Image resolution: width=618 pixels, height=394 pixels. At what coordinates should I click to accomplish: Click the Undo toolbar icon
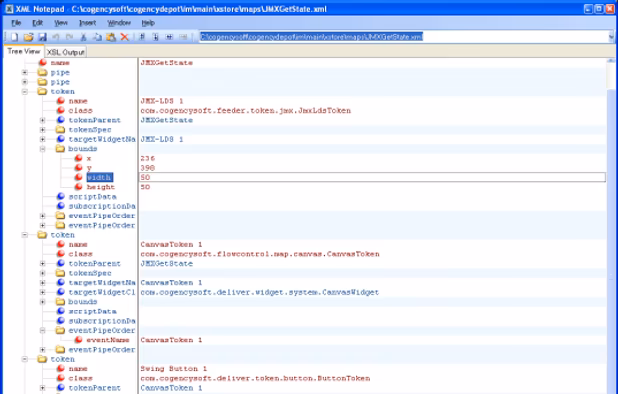pyautogui.click(x=56, y=37)
